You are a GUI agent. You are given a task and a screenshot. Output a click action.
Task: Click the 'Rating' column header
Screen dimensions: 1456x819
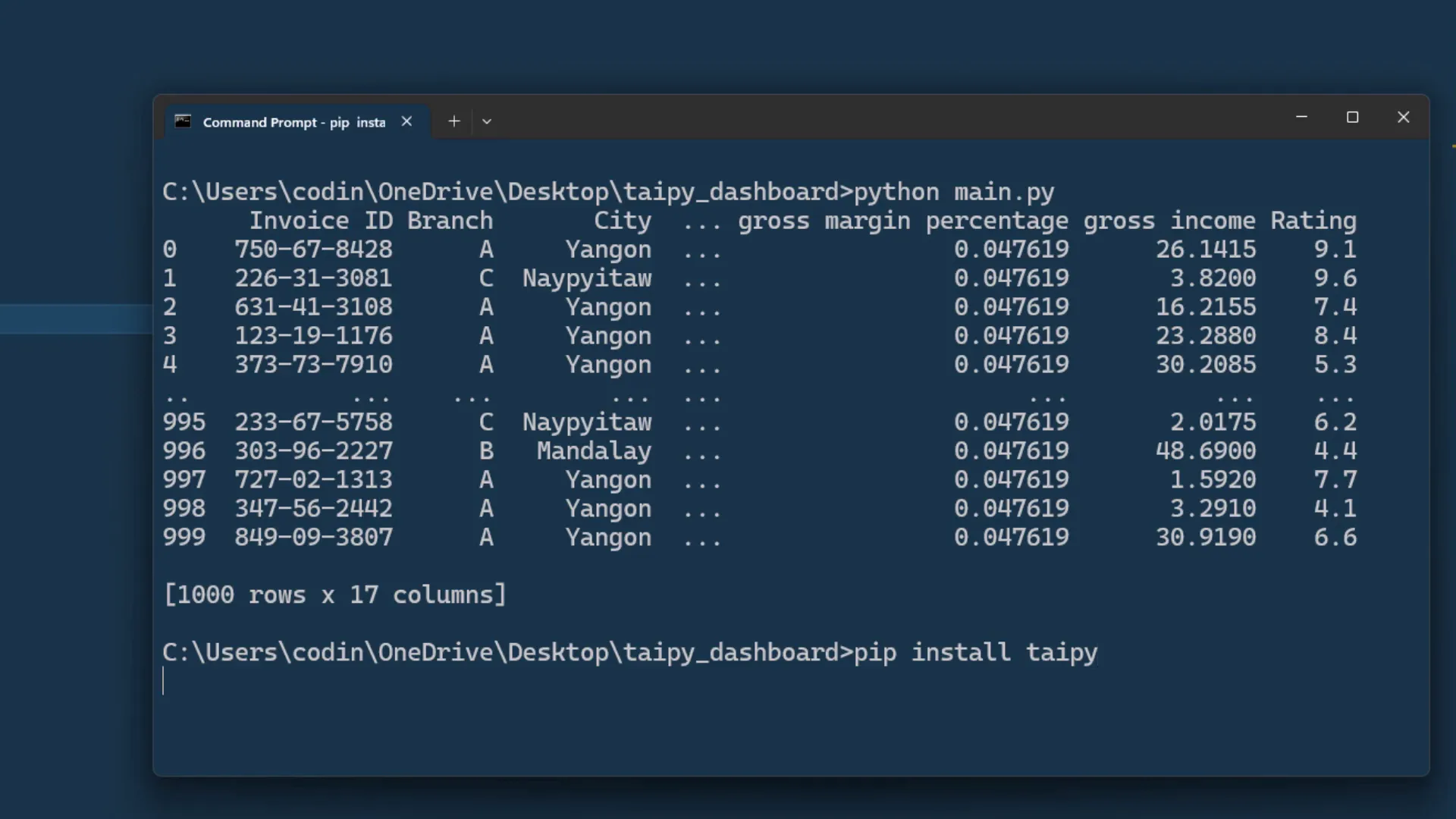(x=1313, y=221)
